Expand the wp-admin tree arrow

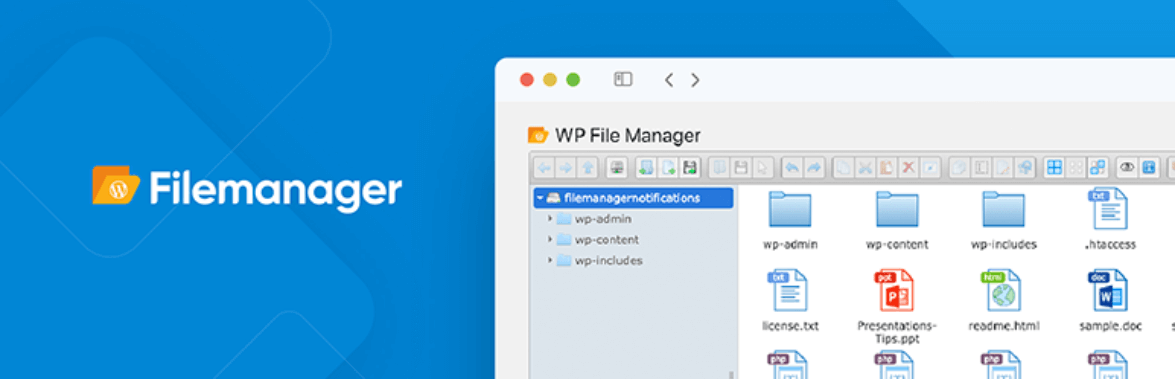tap(549, 219)
